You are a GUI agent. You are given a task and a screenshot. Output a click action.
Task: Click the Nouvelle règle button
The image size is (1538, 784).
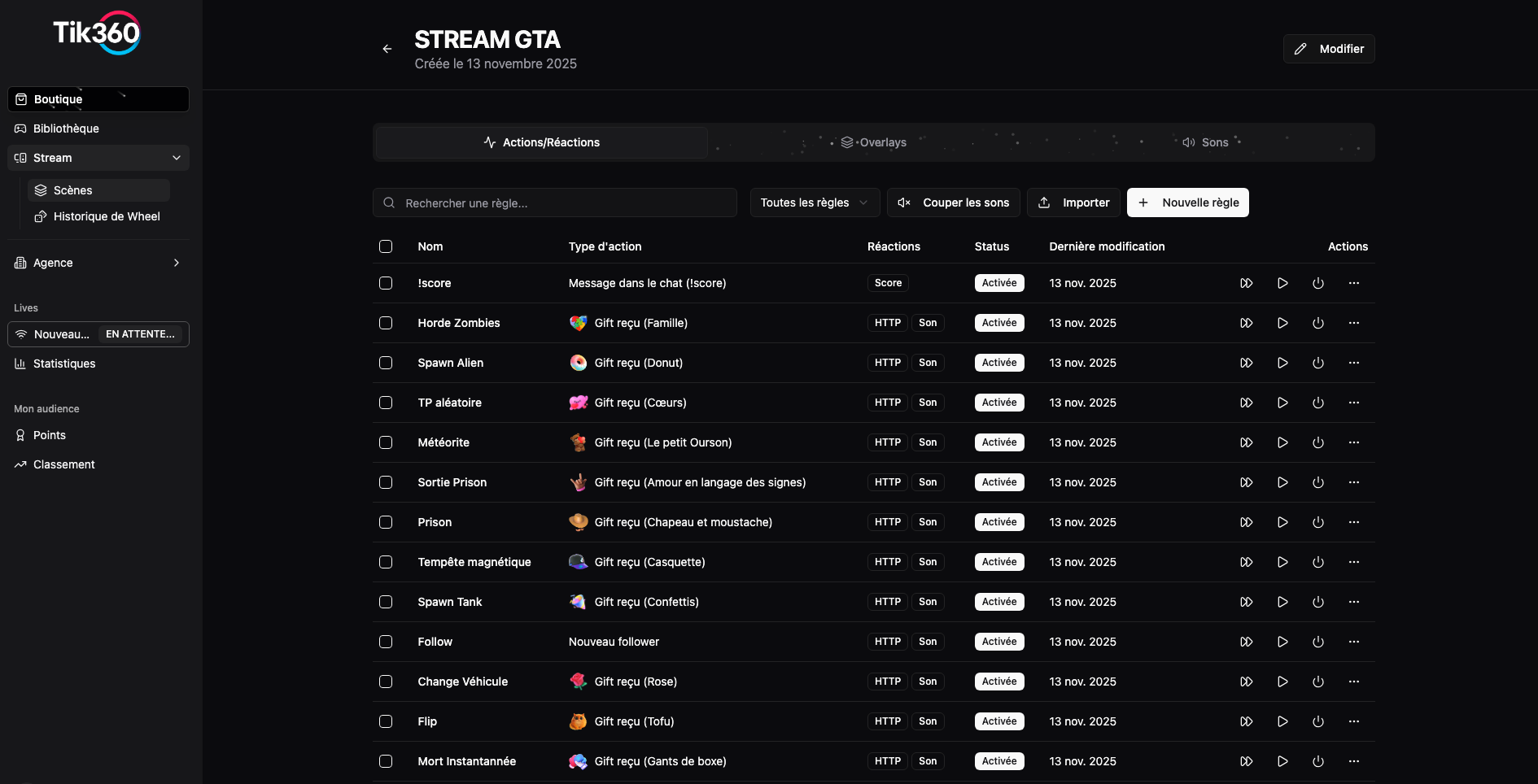click(x=1187, y=203)
